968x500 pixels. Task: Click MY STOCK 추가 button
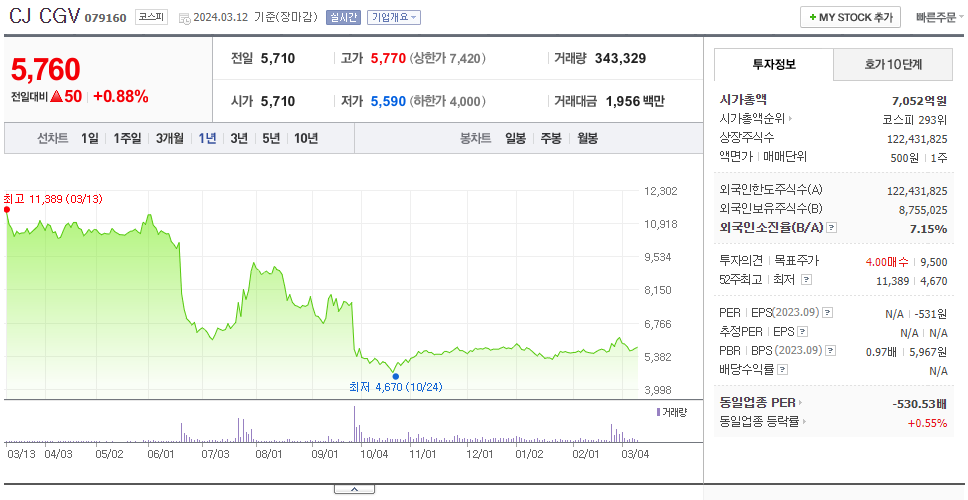pyautogui.click(x=850, y=17)
